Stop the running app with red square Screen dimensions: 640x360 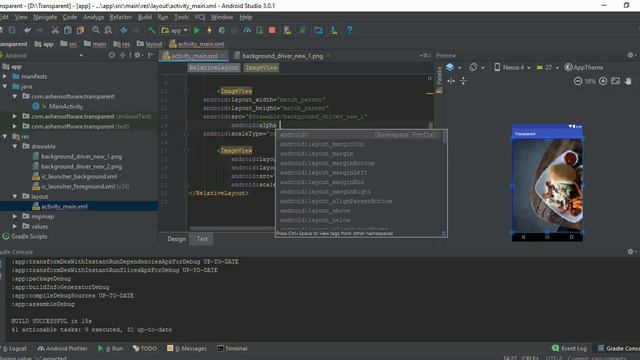(x=272, y=30)
